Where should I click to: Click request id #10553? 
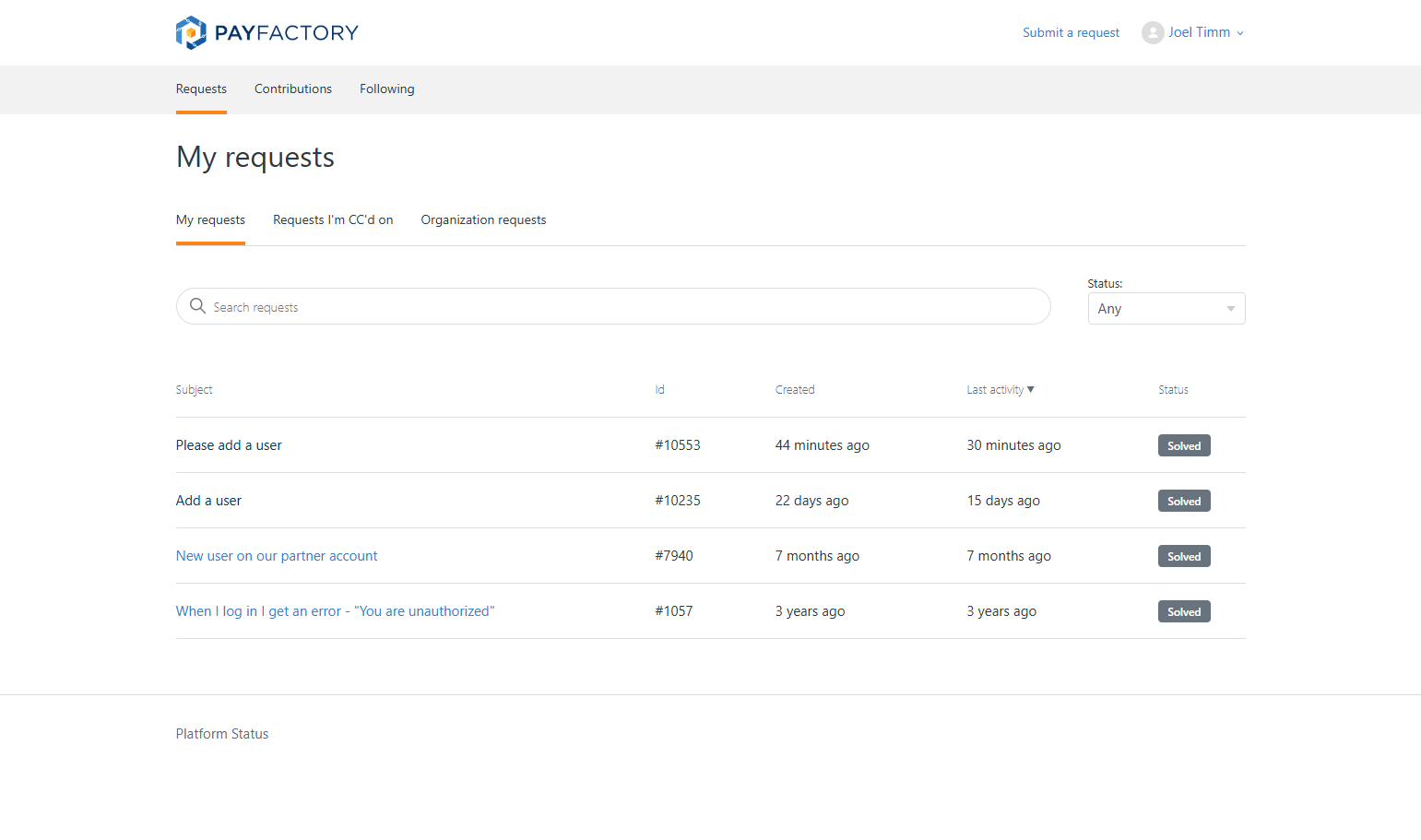(x=678, y=445)
